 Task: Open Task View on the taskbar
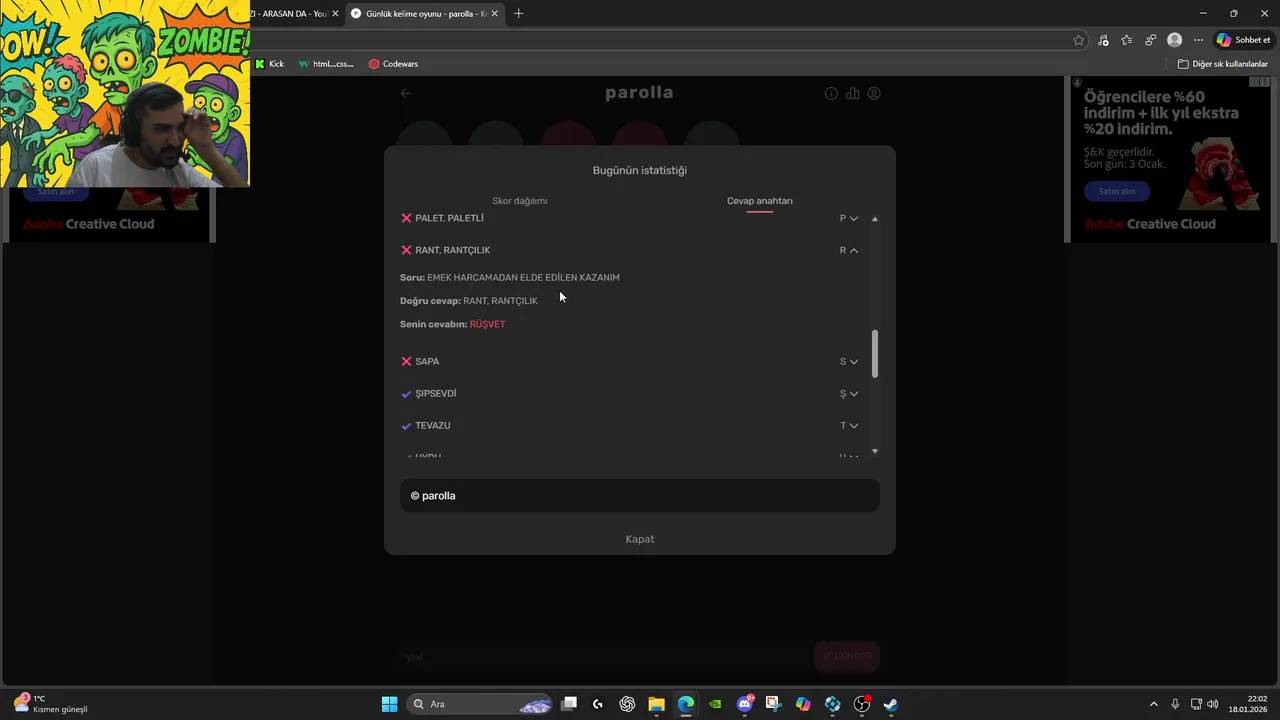tap(569, 704)
